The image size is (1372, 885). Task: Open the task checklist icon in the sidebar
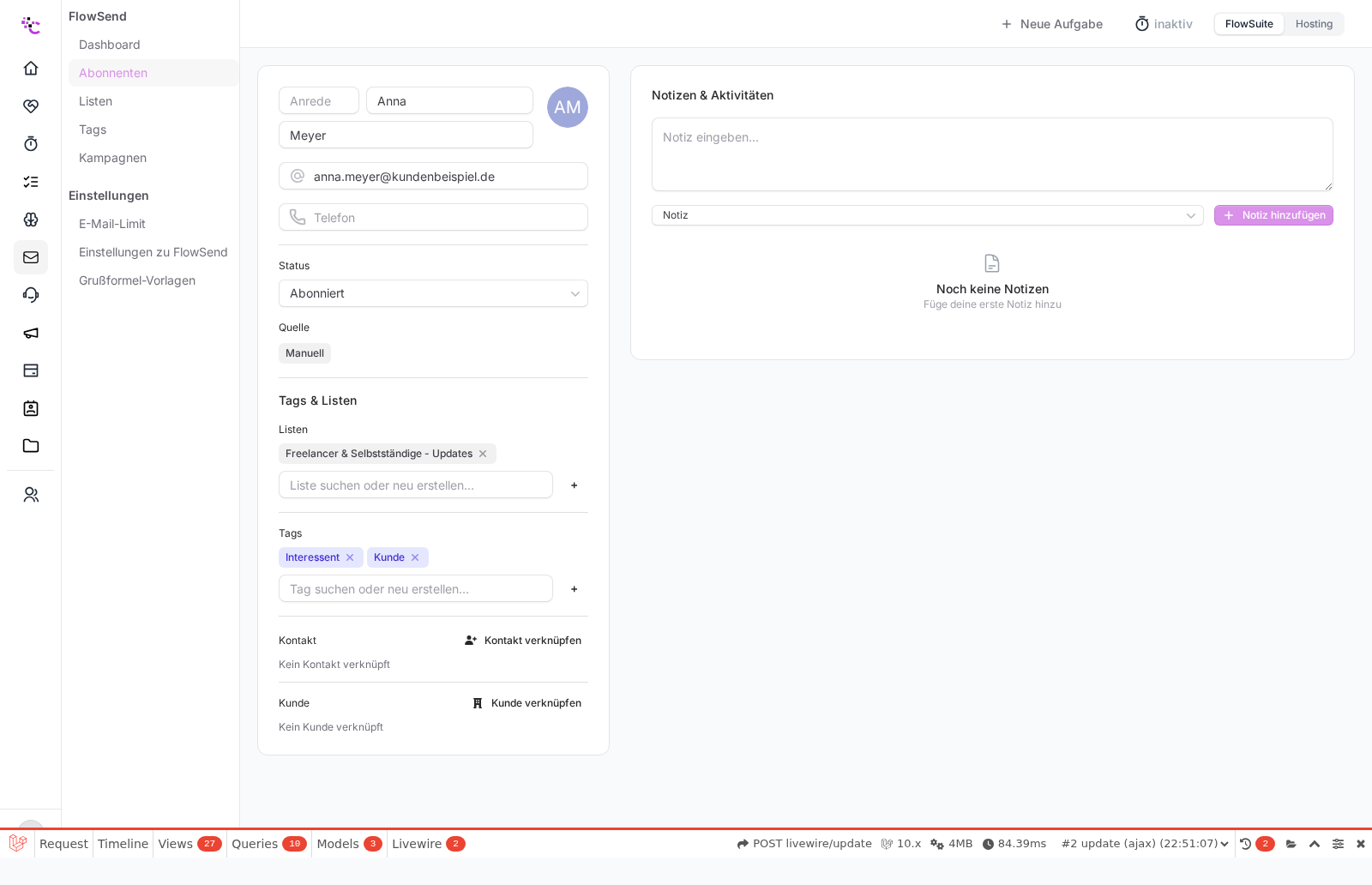click(31, 182)
